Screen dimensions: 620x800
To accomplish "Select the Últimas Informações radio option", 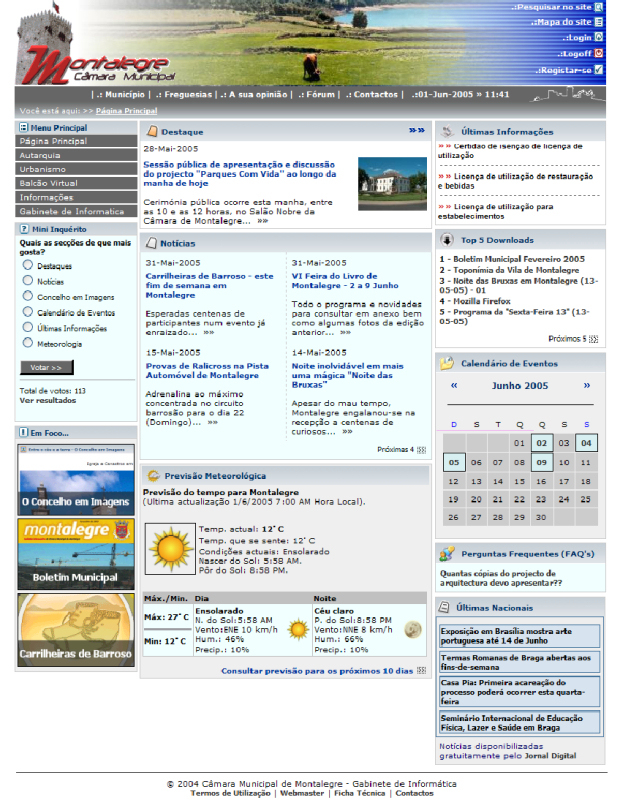I will pyautogui.click(x=28, y=327).
